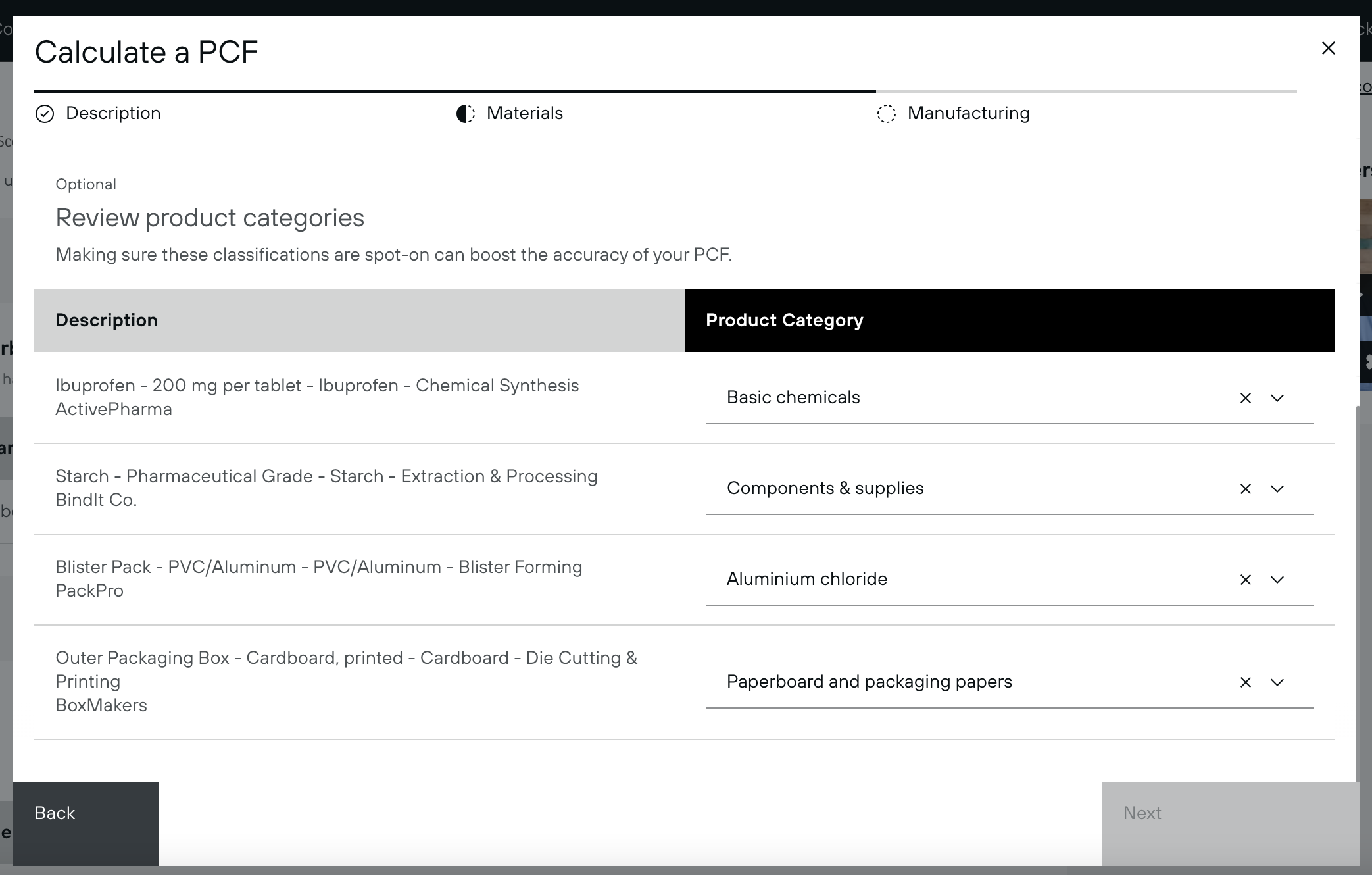Click the half-filled Materials step icon

click(x=466, y=114)
